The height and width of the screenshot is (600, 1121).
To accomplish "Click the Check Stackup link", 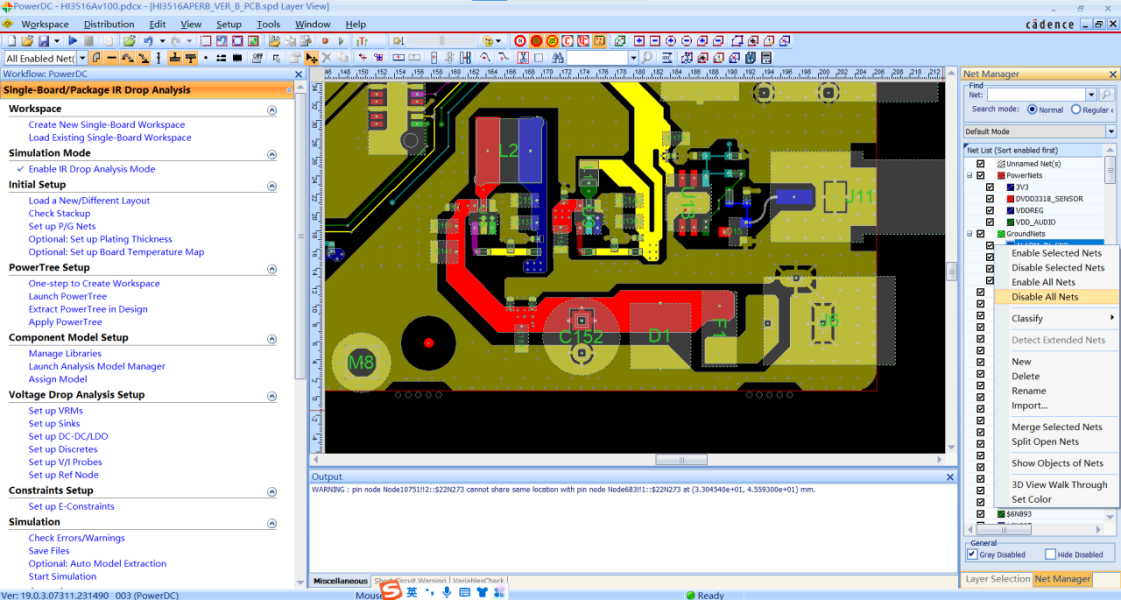I will (x=59, y=213).
